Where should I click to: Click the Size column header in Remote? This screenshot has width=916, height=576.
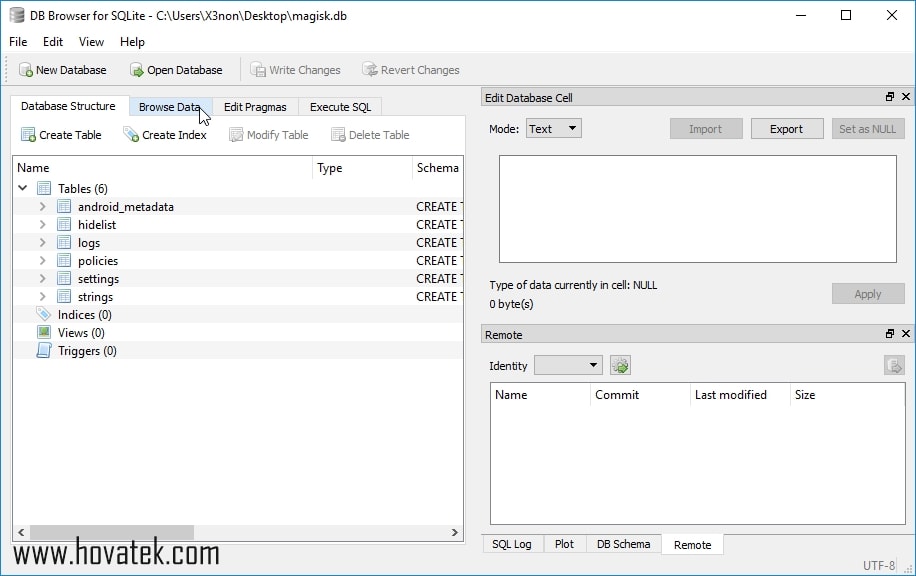coord(847,395)
